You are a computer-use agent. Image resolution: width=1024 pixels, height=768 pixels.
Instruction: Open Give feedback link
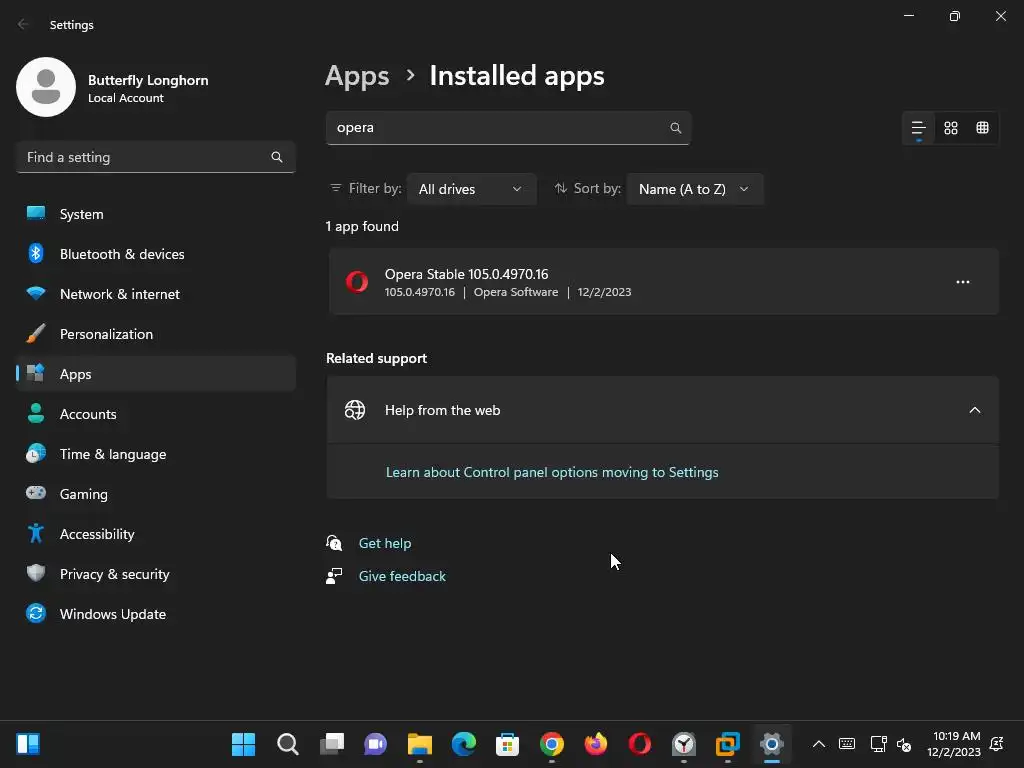point(402,576)
